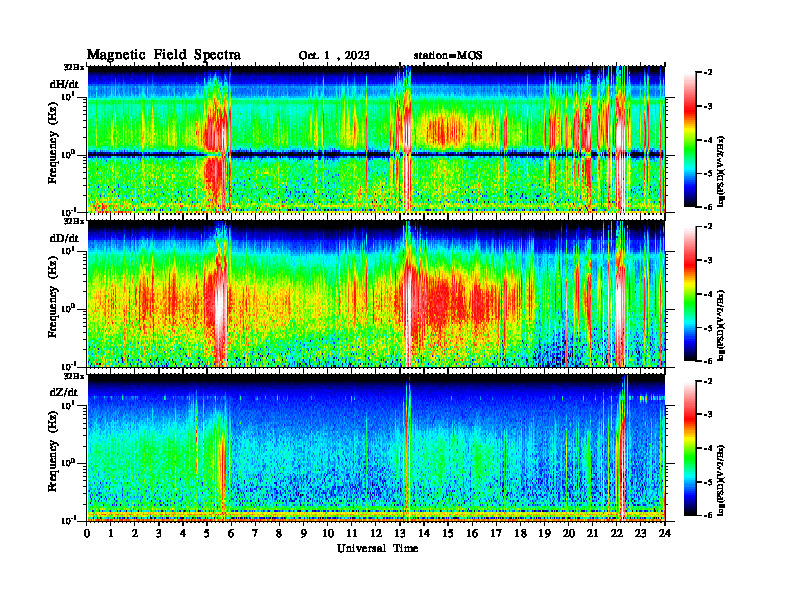Click the "station=MOS" label
The image size is (792, 612).
[x=448, y=56]
